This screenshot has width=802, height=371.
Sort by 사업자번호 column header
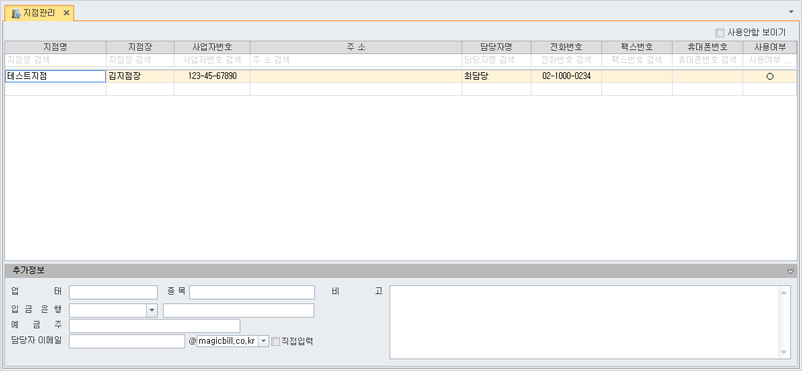pyautogui.click(x=212, y=47)
